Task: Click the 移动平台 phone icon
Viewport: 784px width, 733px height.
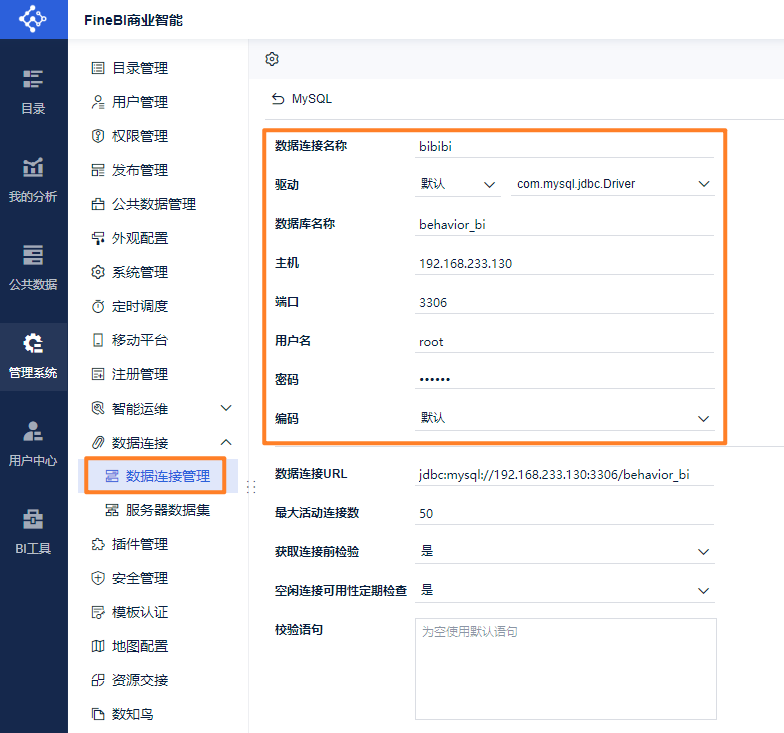Action: click(98, 340)
